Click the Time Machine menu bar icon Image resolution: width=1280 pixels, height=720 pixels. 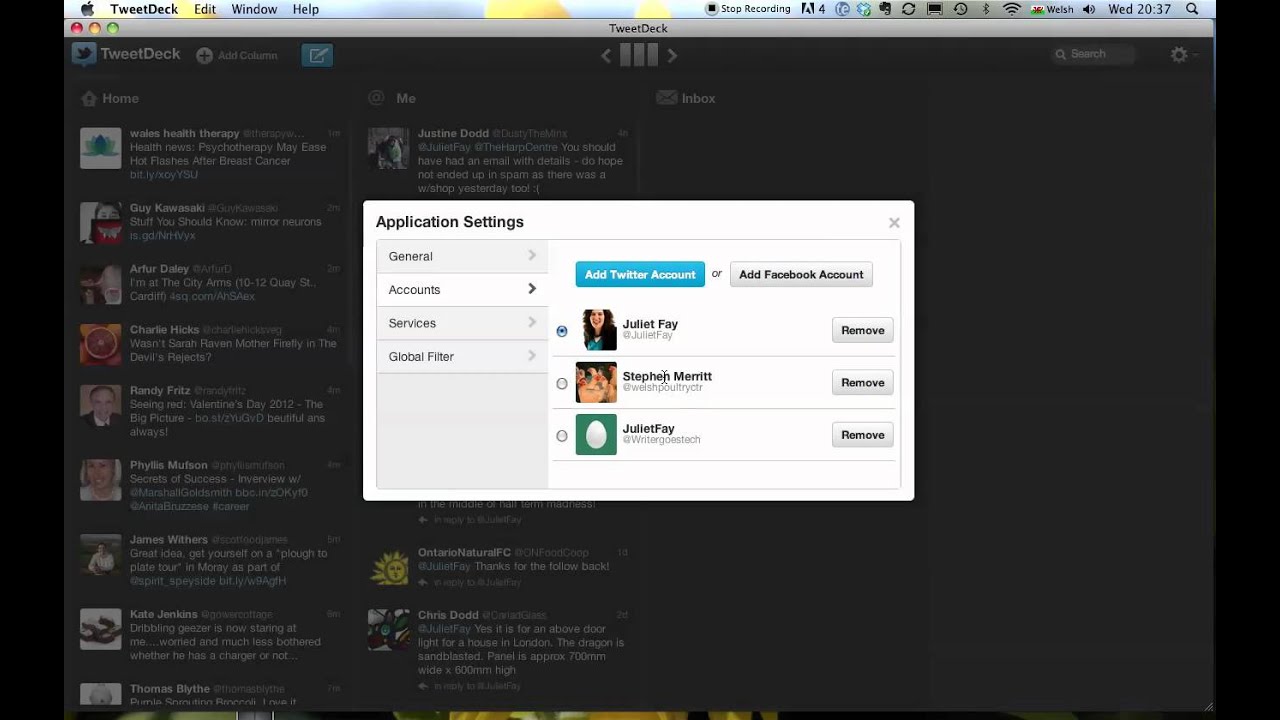(960, 9)
